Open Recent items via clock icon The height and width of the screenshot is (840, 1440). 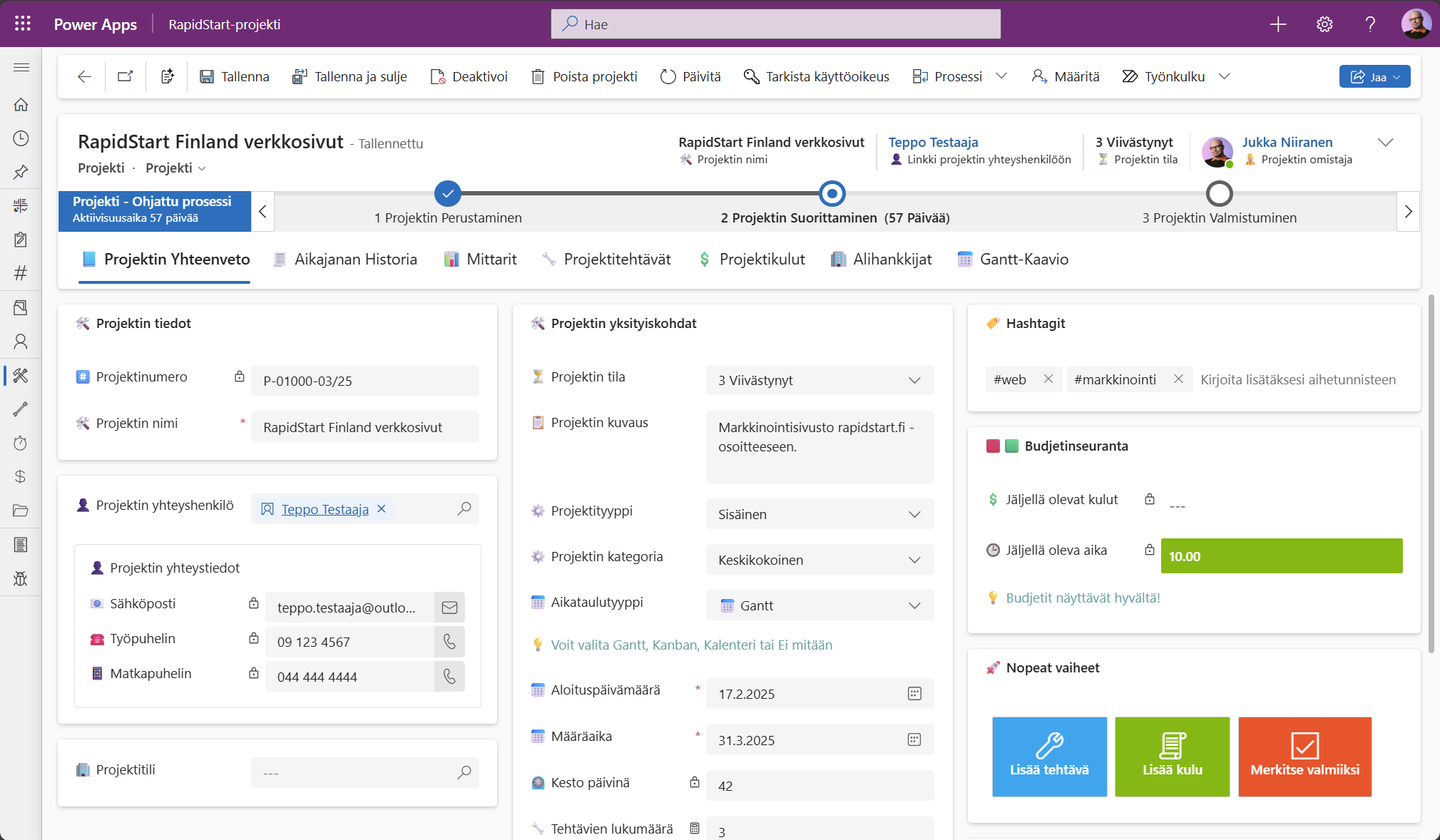pos(21,138)
